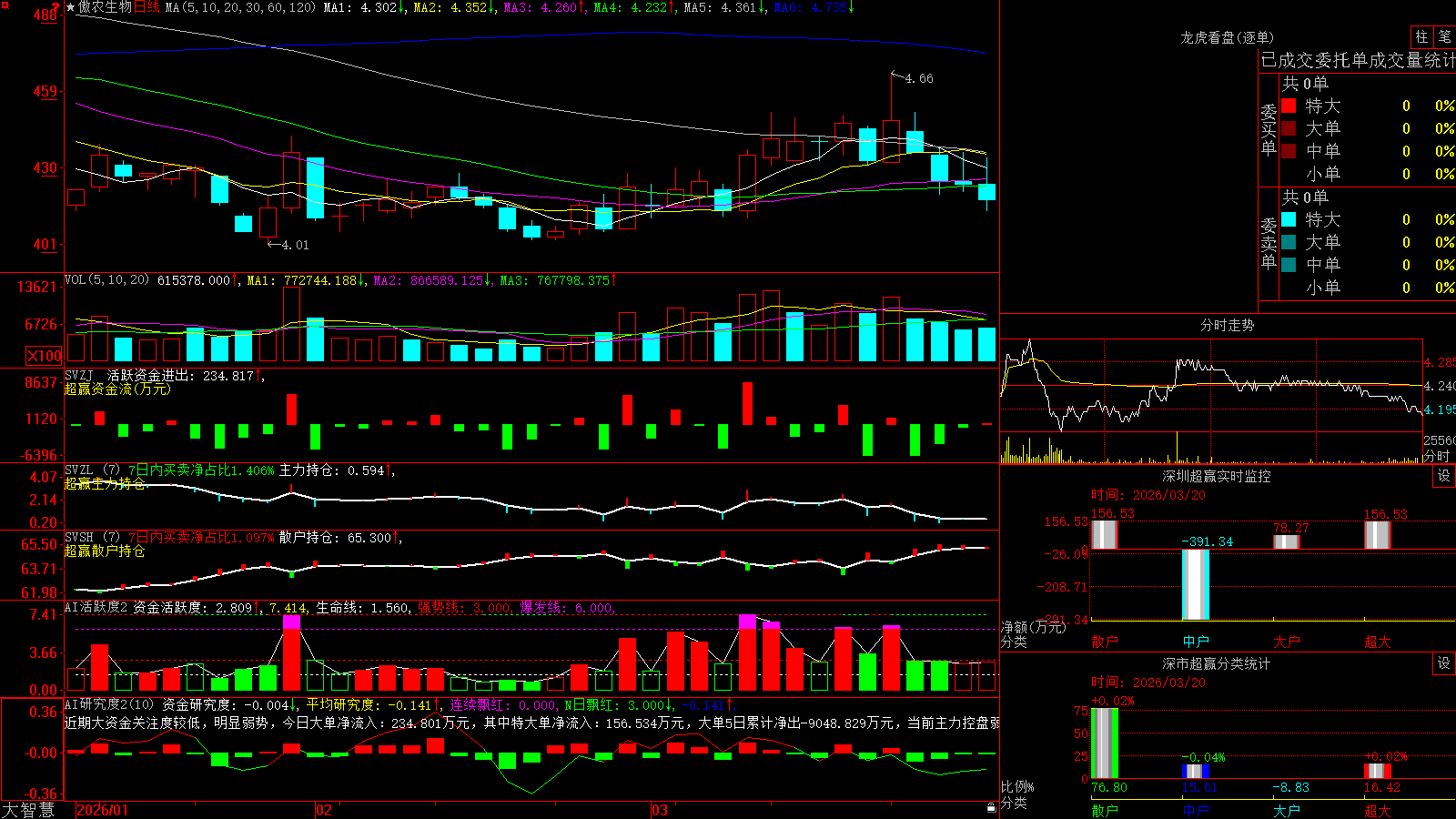Click the lock icon at chart bottom-right
The width and height of the screenshot is (1456, 819).
point(991,808)
